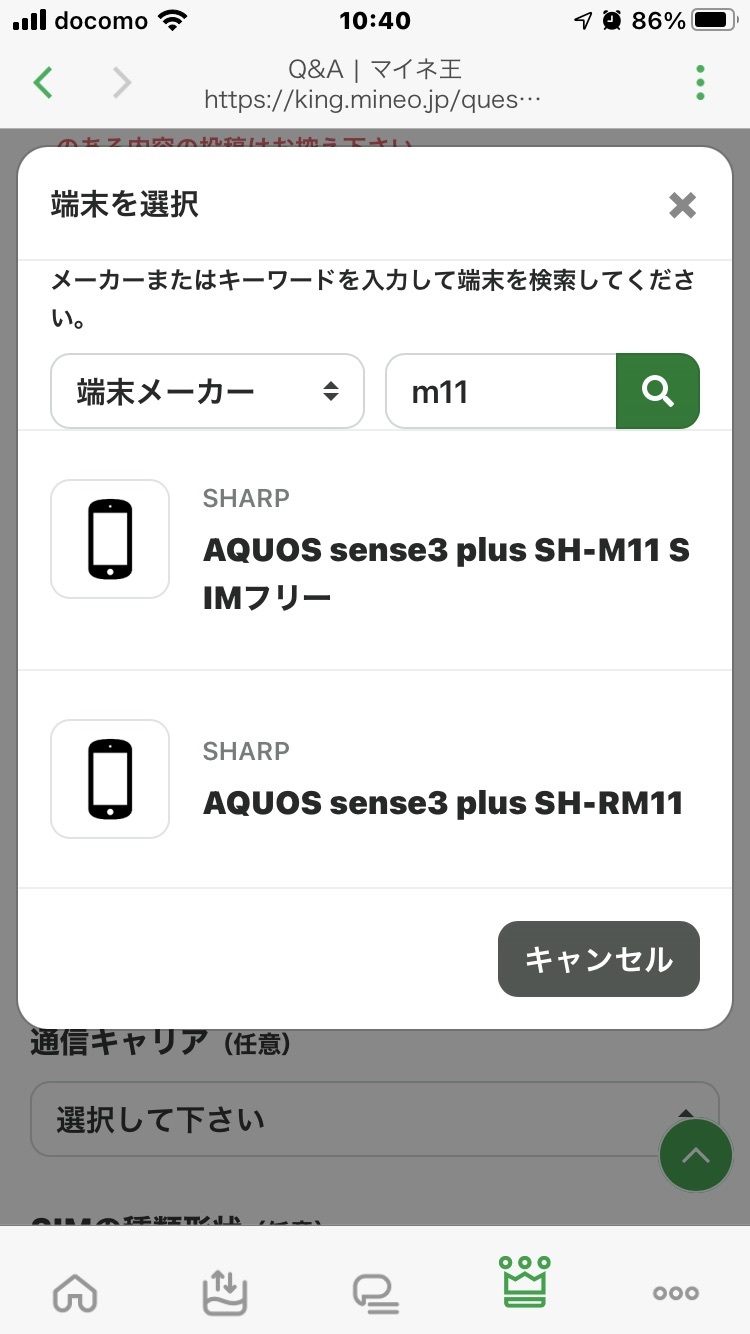The image size is (750, 1334).
Task: Open the chat bubbles tab icon
Action: 375,1292
